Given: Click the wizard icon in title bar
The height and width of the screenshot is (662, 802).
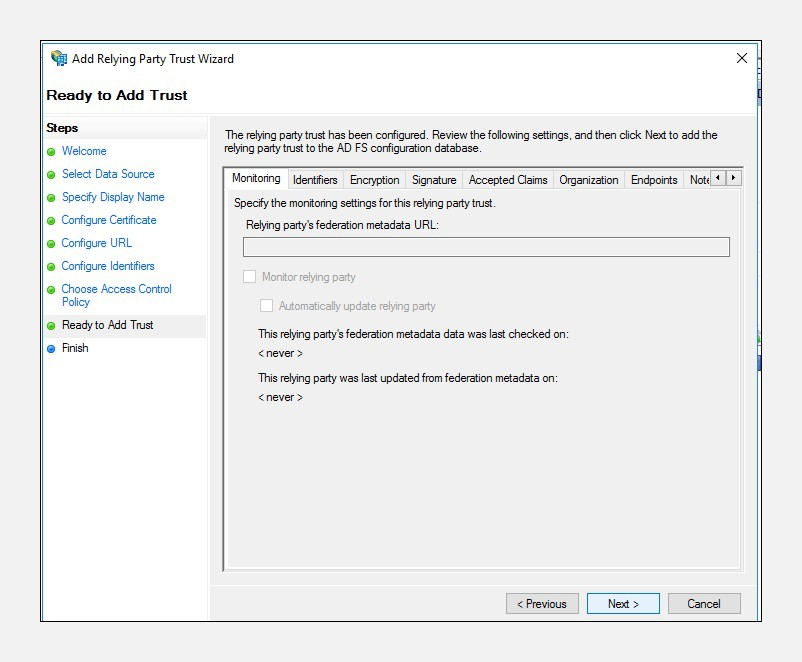Looking at the screenshot, I should [59, 58].
